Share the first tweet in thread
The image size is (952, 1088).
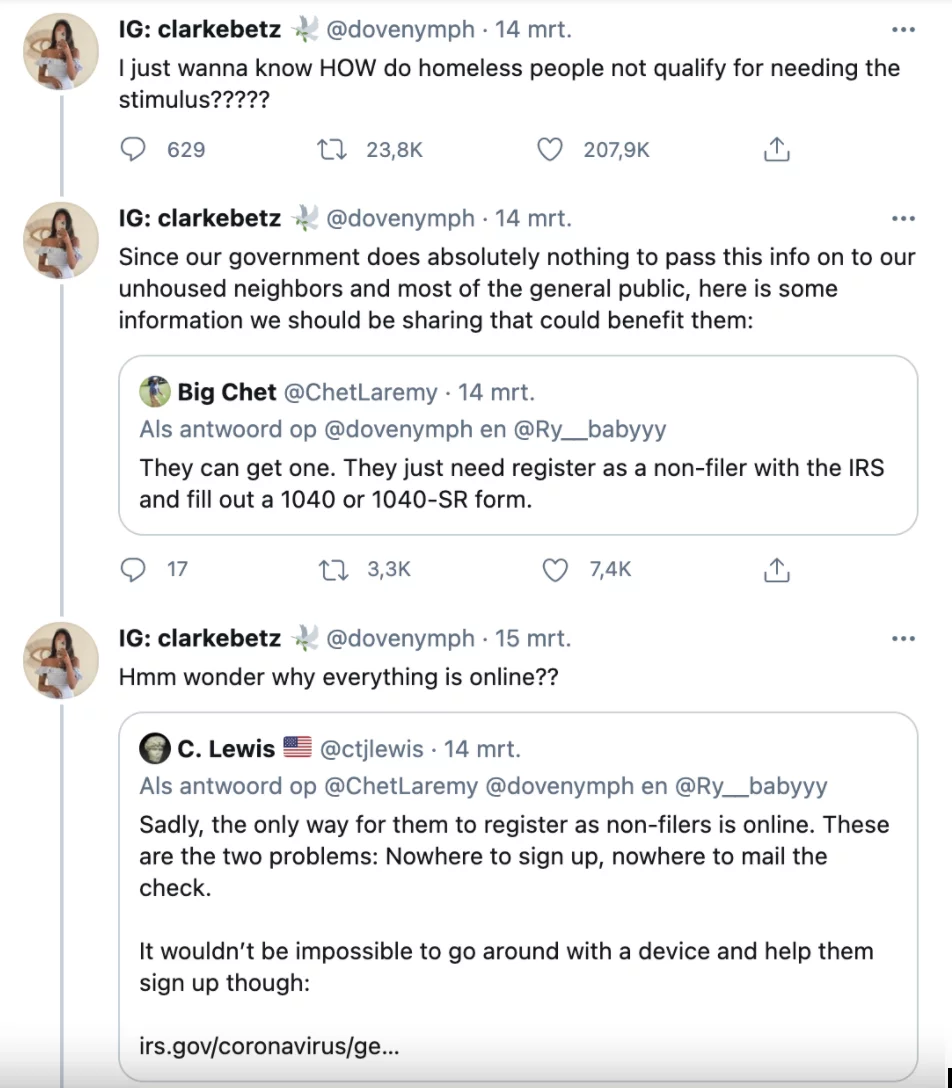click(x=777, y=150)
